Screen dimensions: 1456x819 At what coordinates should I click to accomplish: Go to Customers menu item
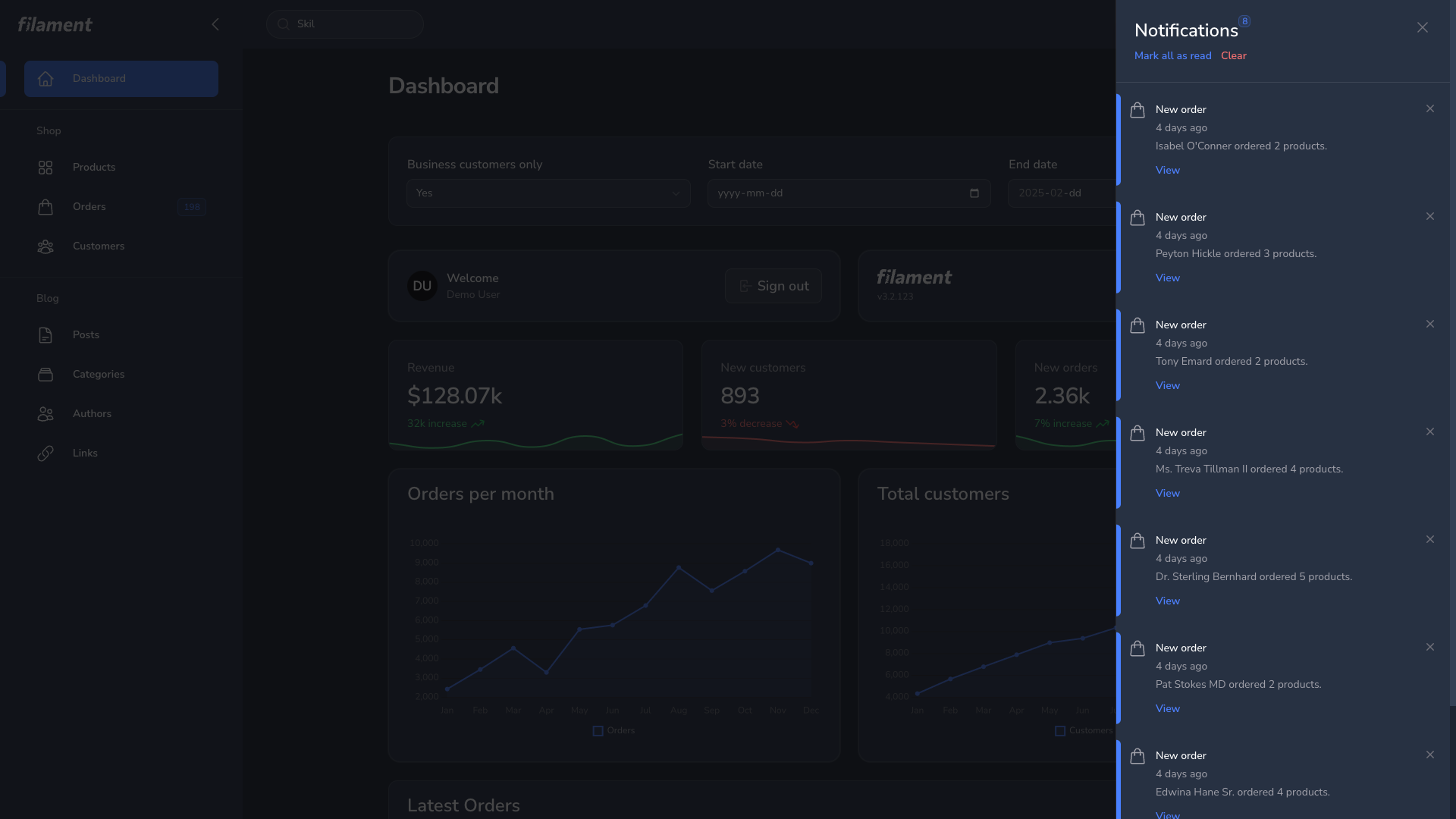(x=99, y=246)
